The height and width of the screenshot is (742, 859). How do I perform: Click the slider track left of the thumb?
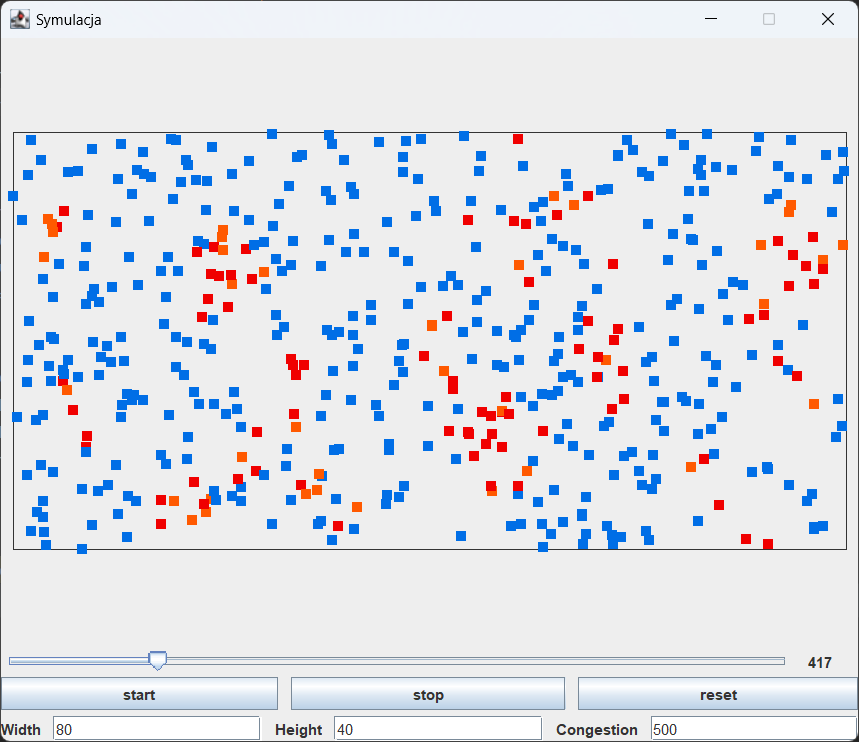pyautogui.click(x=80, y=660)
